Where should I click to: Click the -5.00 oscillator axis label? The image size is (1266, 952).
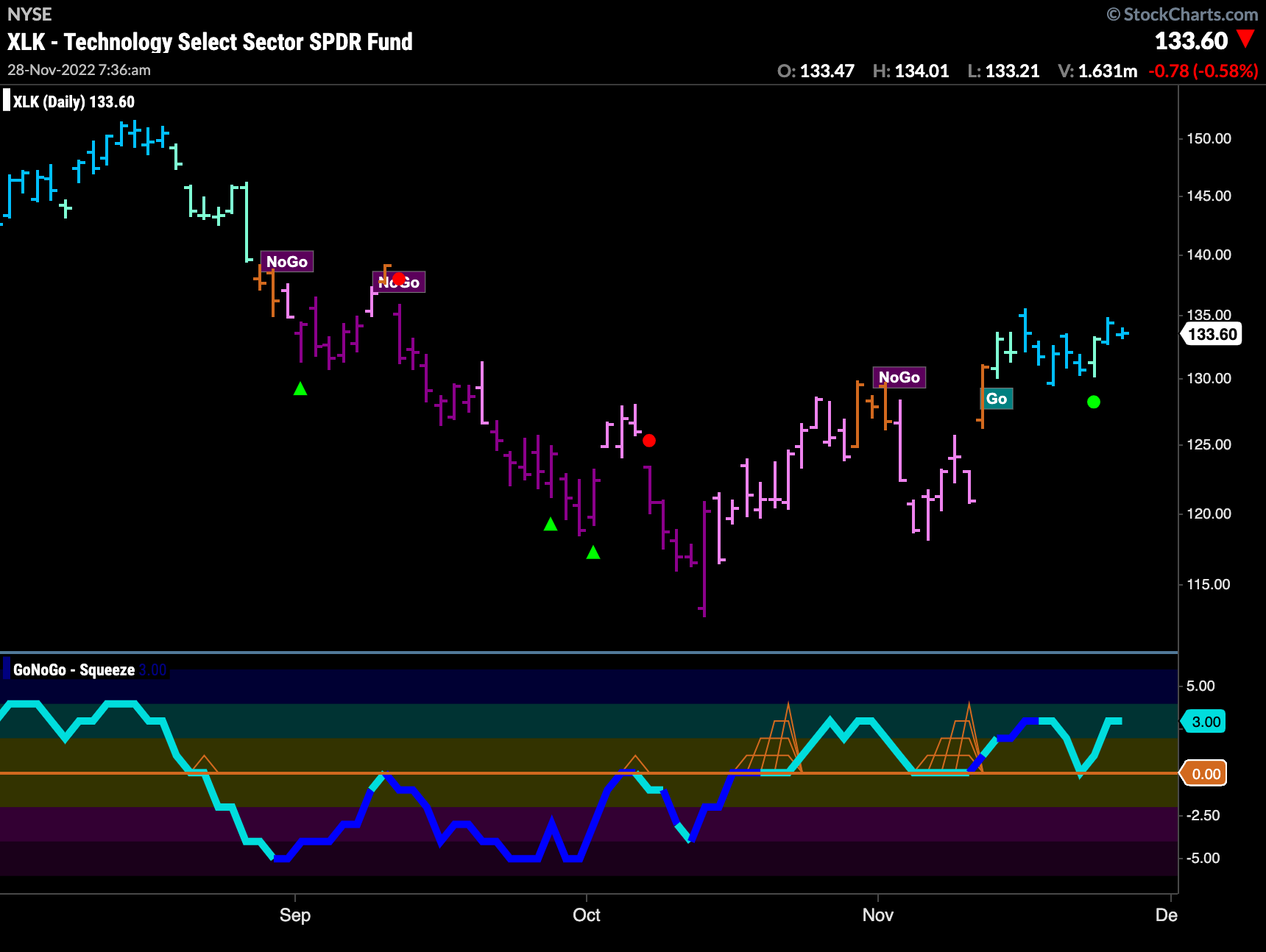pos(1203,858)
